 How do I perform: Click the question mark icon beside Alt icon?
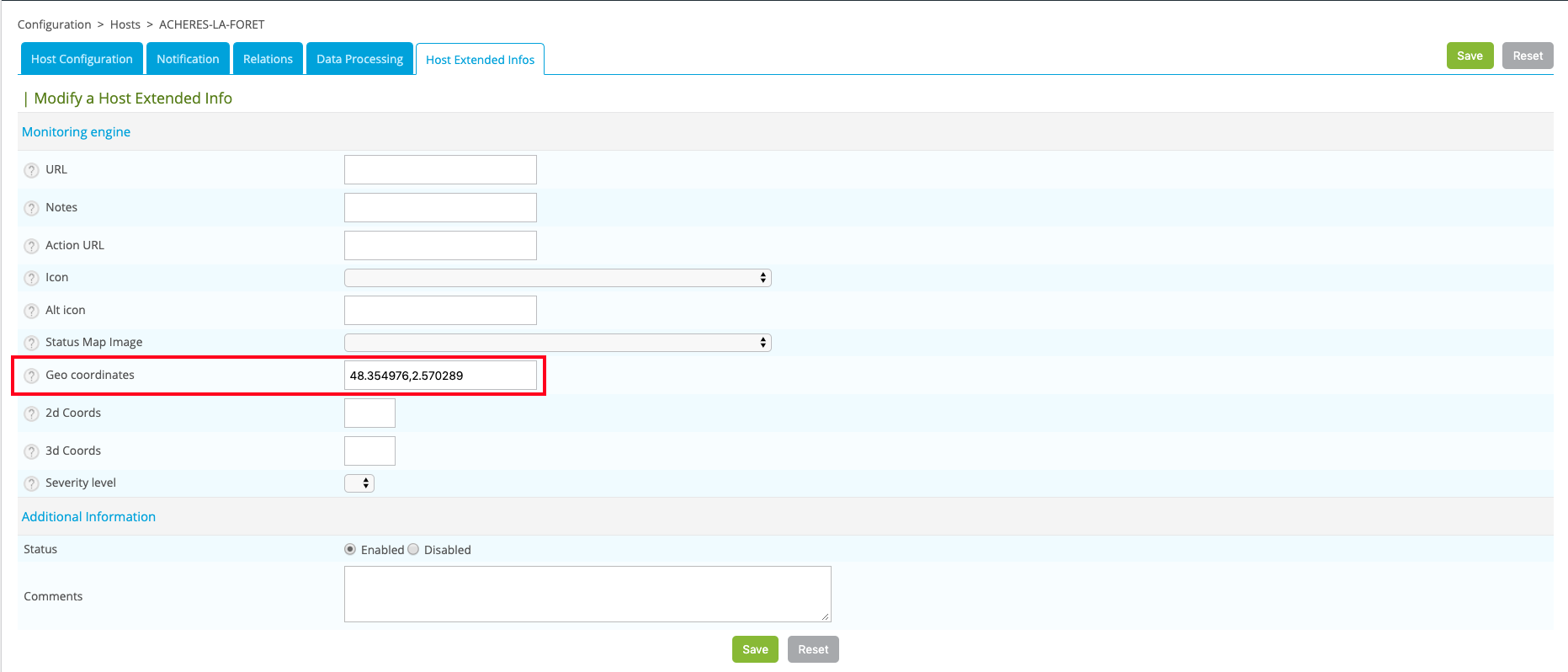click(31, 311)
